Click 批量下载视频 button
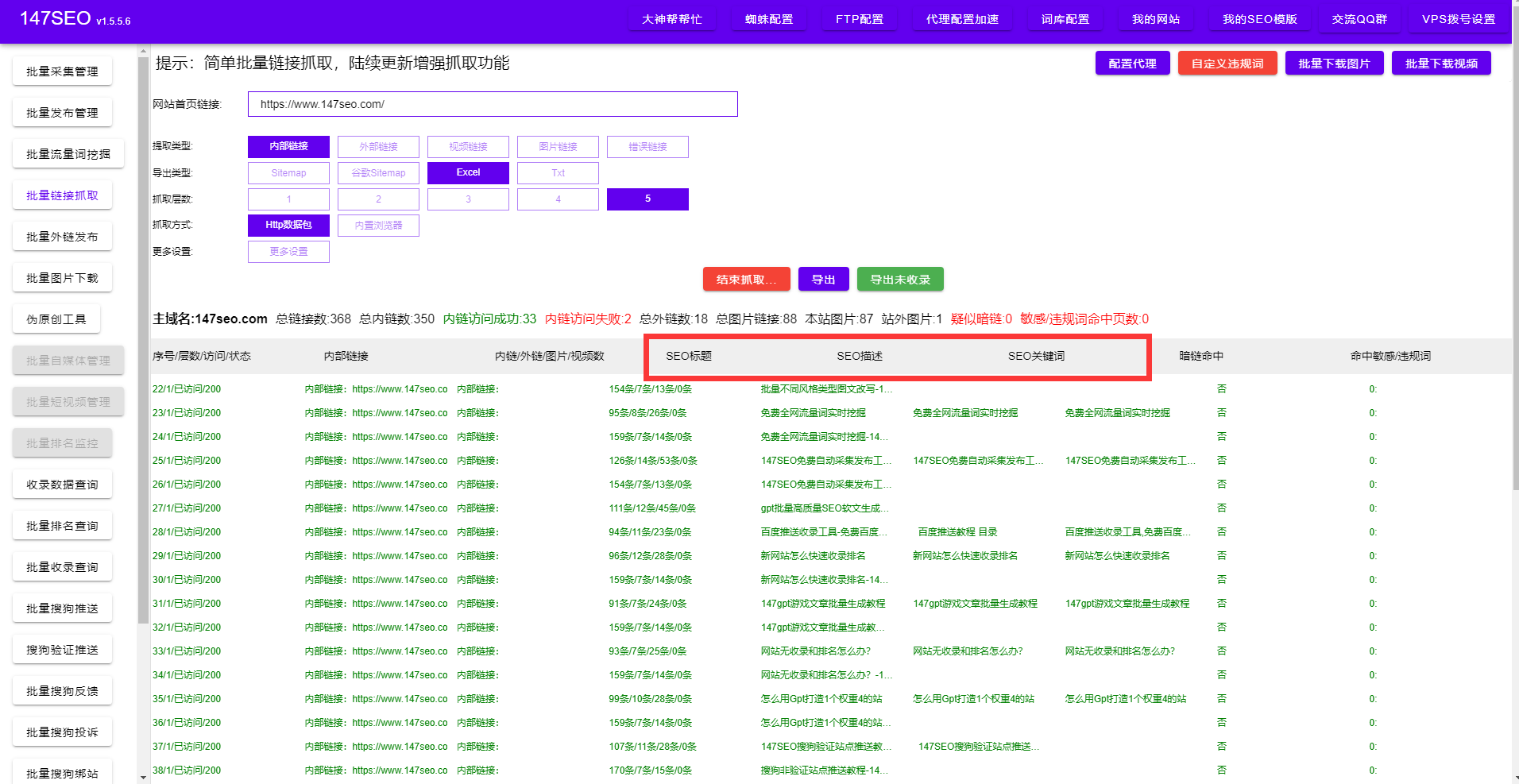 [x=1441, y=64]
